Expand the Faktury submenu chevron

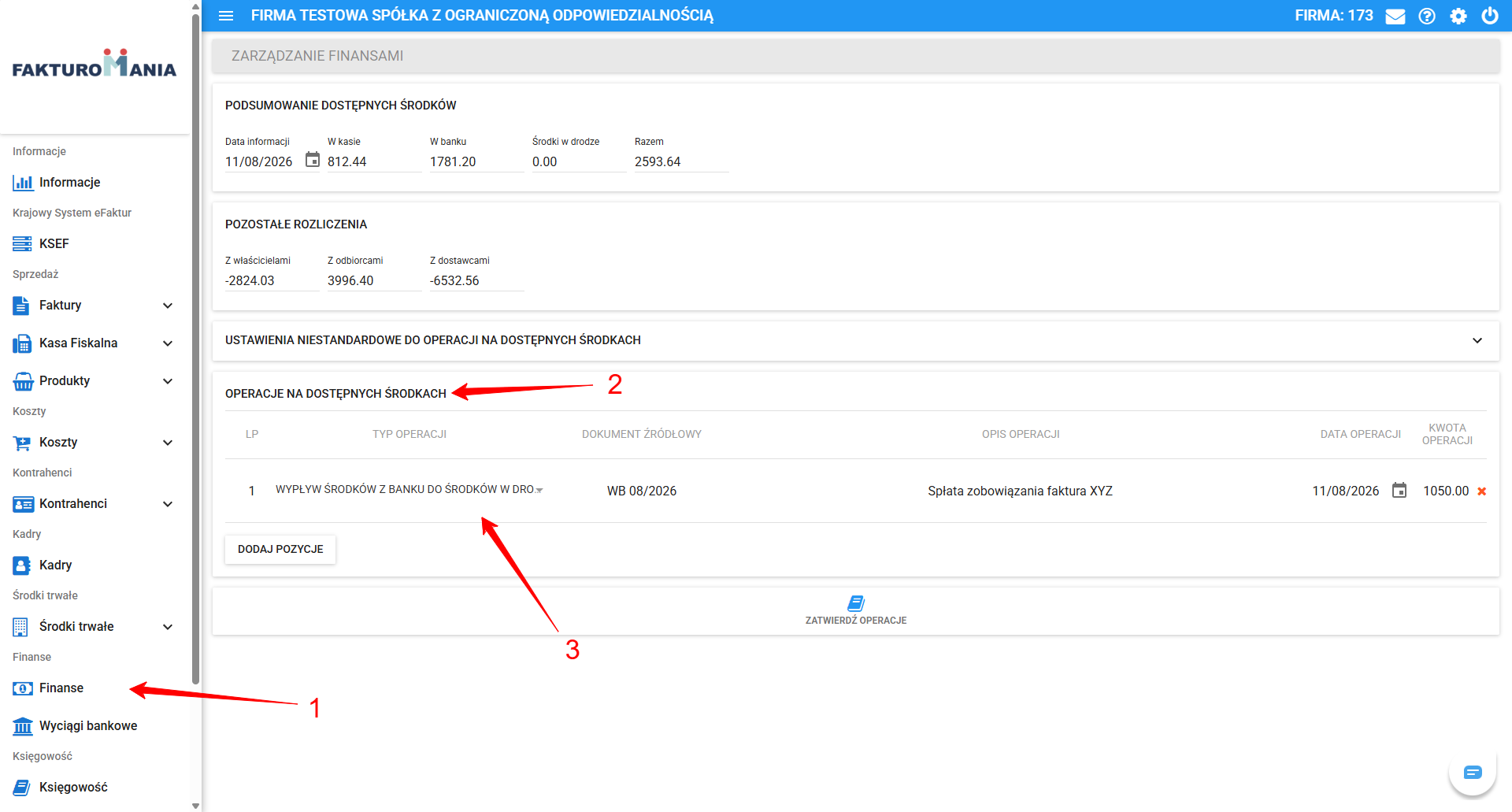click(168, 306)
